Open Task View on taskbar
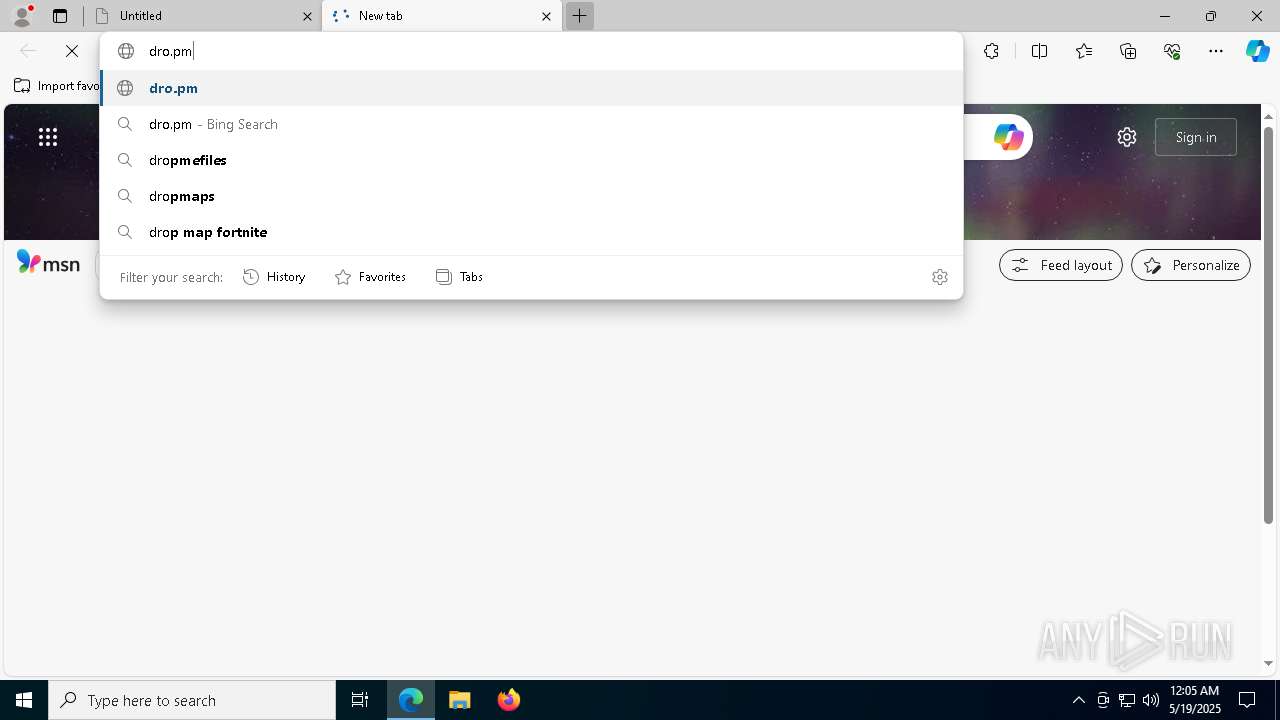The height and width of the screenshot is (720, 1280). (x=360, y=700)
